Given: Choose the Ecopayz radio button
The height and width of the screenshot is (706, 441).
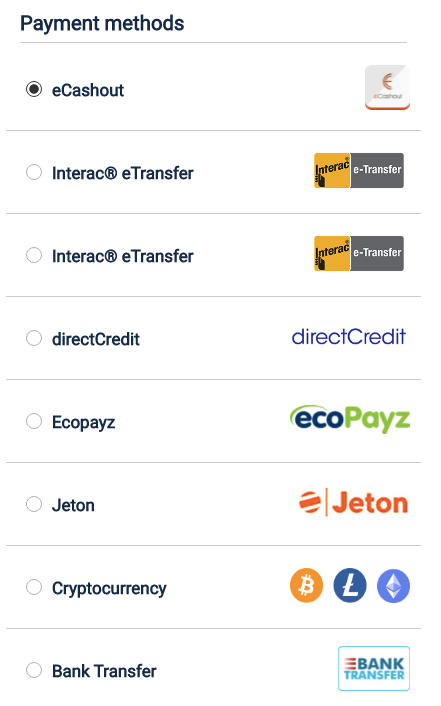Looking at the screenshot, I should point(34,421).
